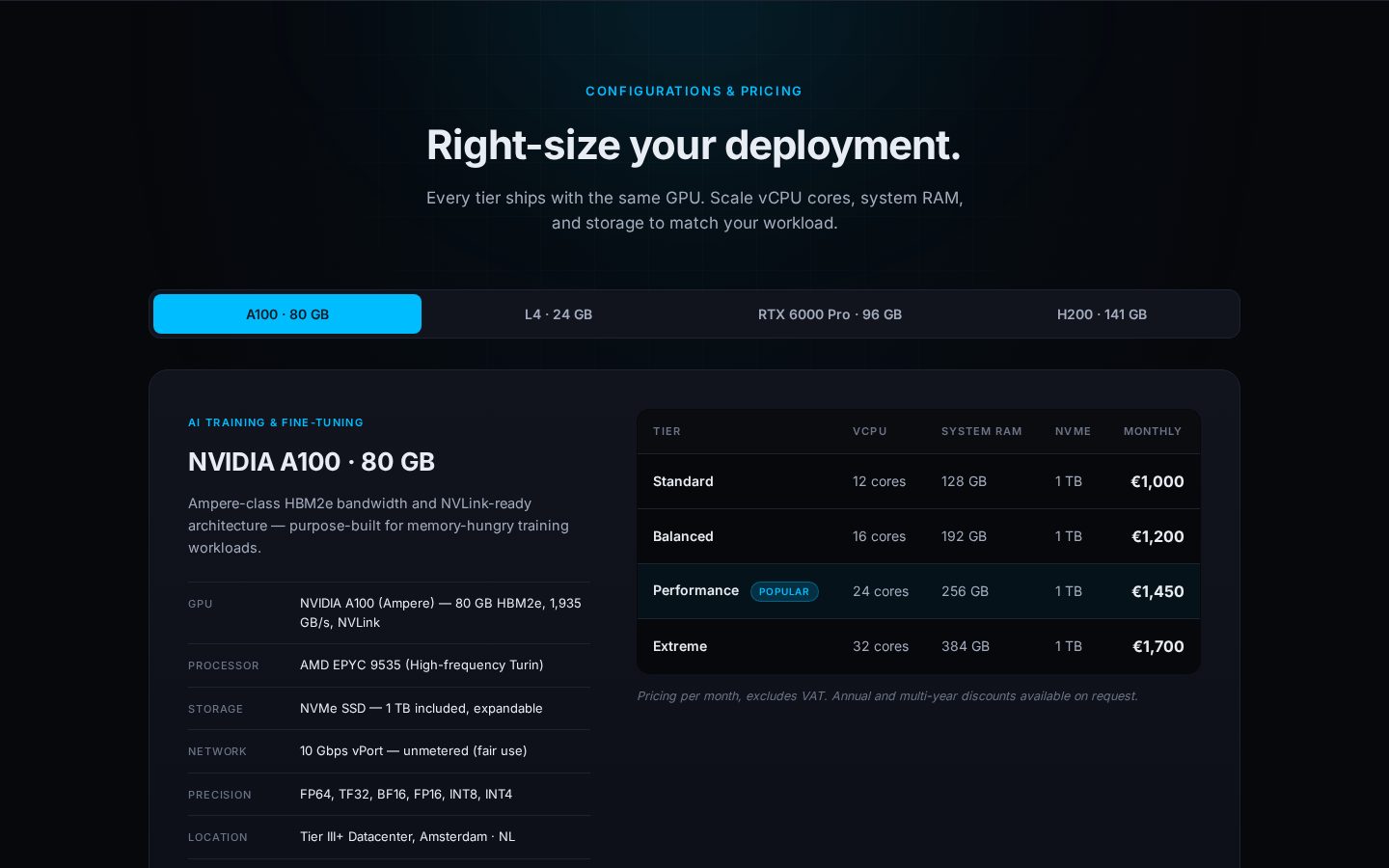
Task: Select the Extreme tier row name
Action: coord(680,646)
